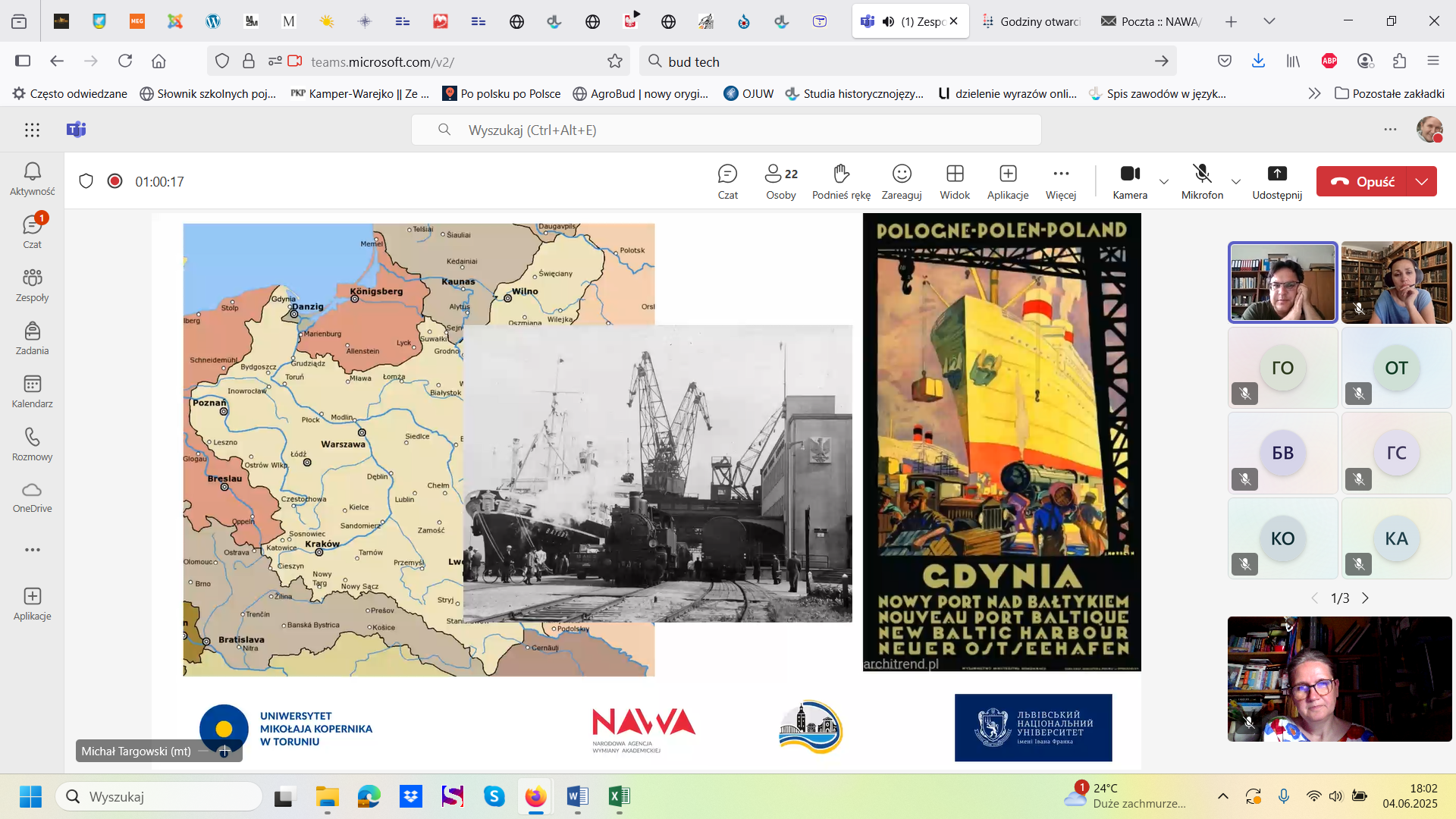Show hidden tray icons chevron
The width and height of the screenshot is (1456, 819).
pos(1222,796)
